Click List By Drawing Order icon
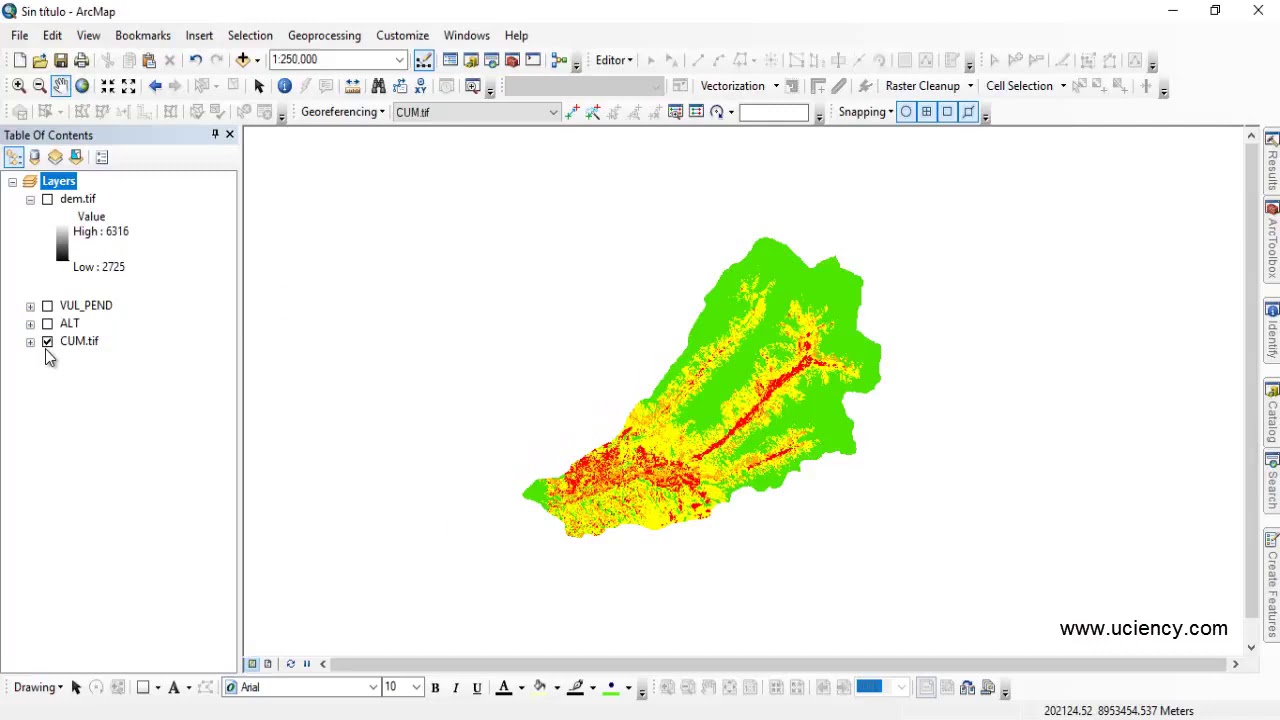Screen dimensions: 1280x720 click(13, 157)
